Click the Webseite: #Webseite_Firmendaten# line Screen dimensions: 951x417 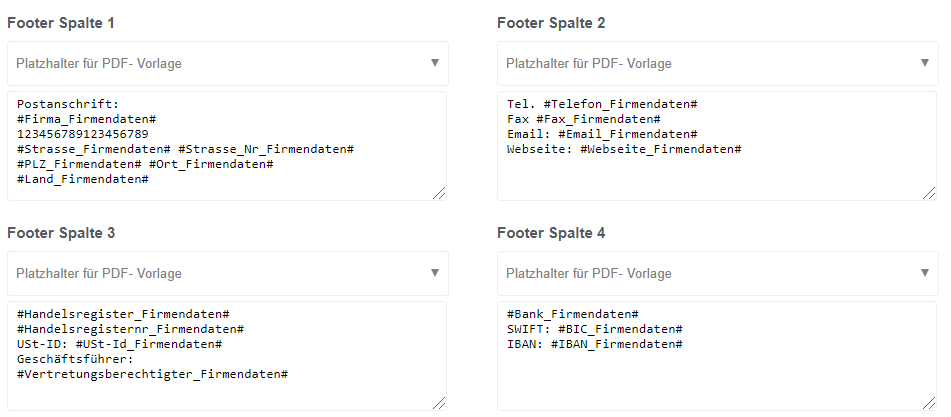tap(624, 149)
